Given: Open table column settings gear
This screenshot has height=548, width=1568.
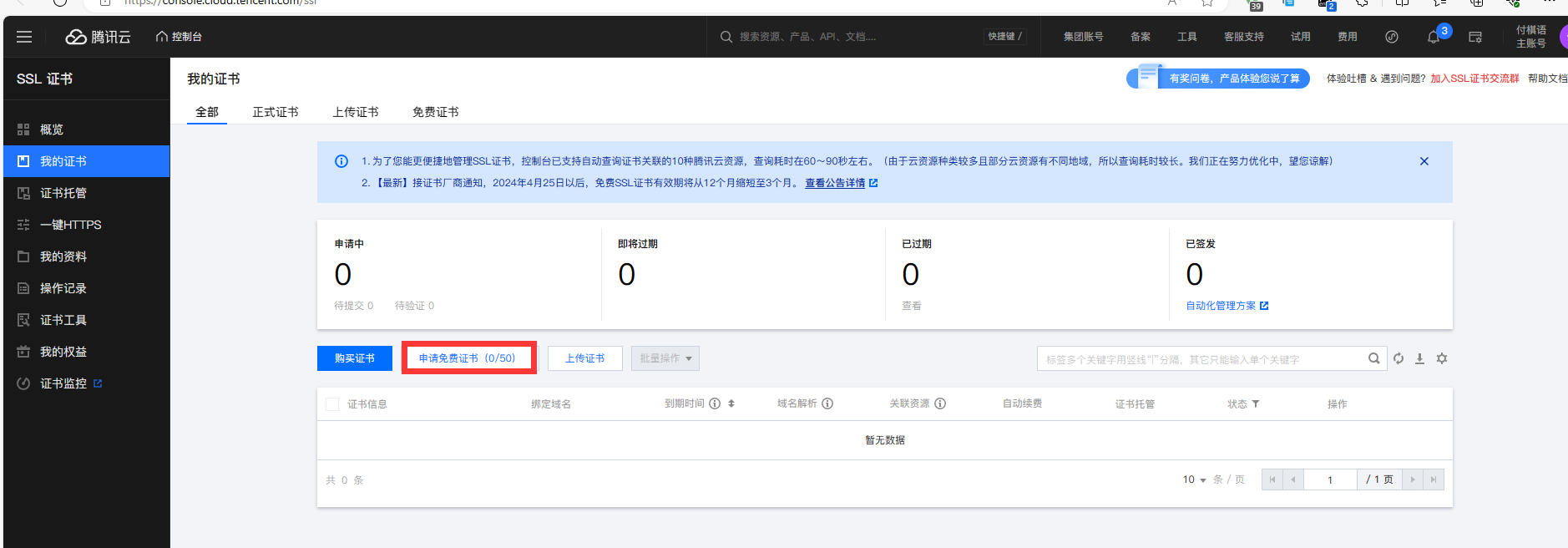Looking at the screenshot, I should 1442,358.
